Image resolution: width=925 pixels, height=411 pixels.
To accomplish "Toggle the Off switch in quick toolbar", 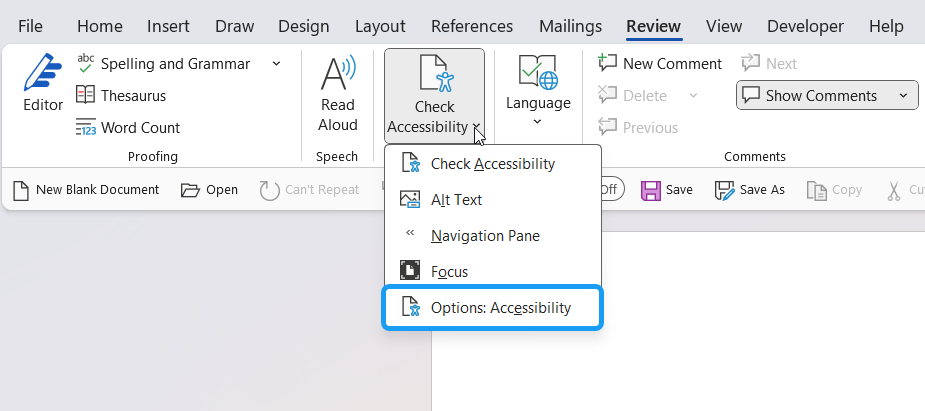I will click(610, 190).
